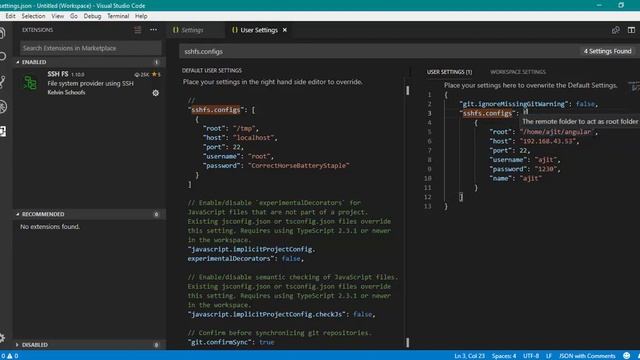The width and height of the screenshot is (640, 360).
Task: Click the sshfs.configs settings search box
Action: pos(380,51)
